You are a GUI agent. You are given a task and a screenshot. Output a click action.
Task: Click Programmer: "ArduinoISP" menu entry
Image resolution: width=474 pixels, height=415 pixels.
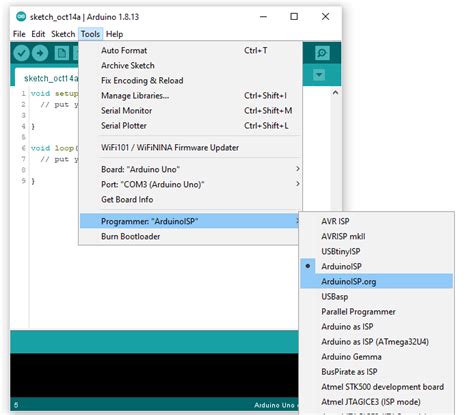tap(189, 221)
